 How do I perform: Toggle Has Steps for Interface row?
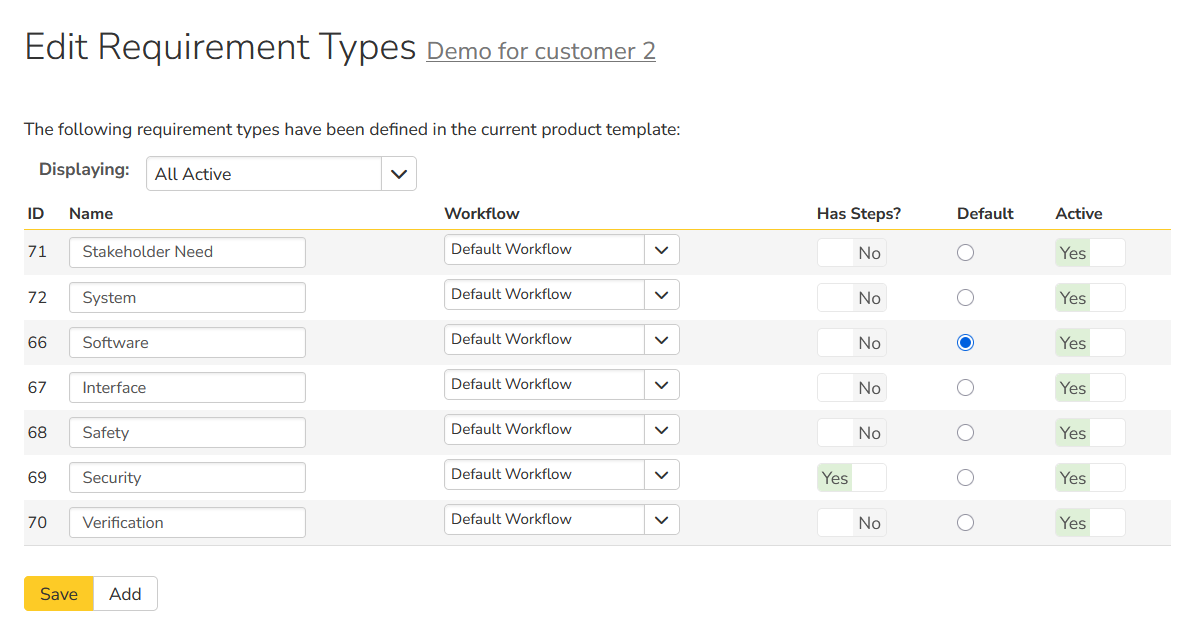[851, 388]
